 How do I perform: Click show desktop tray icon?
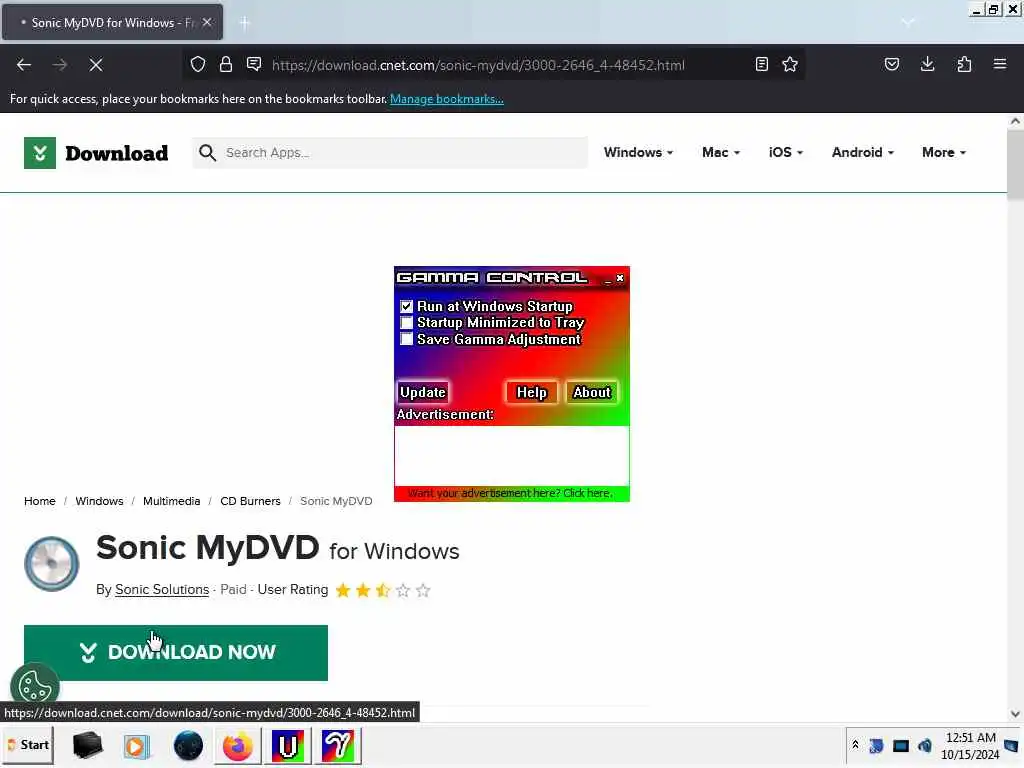(1012, 745)
